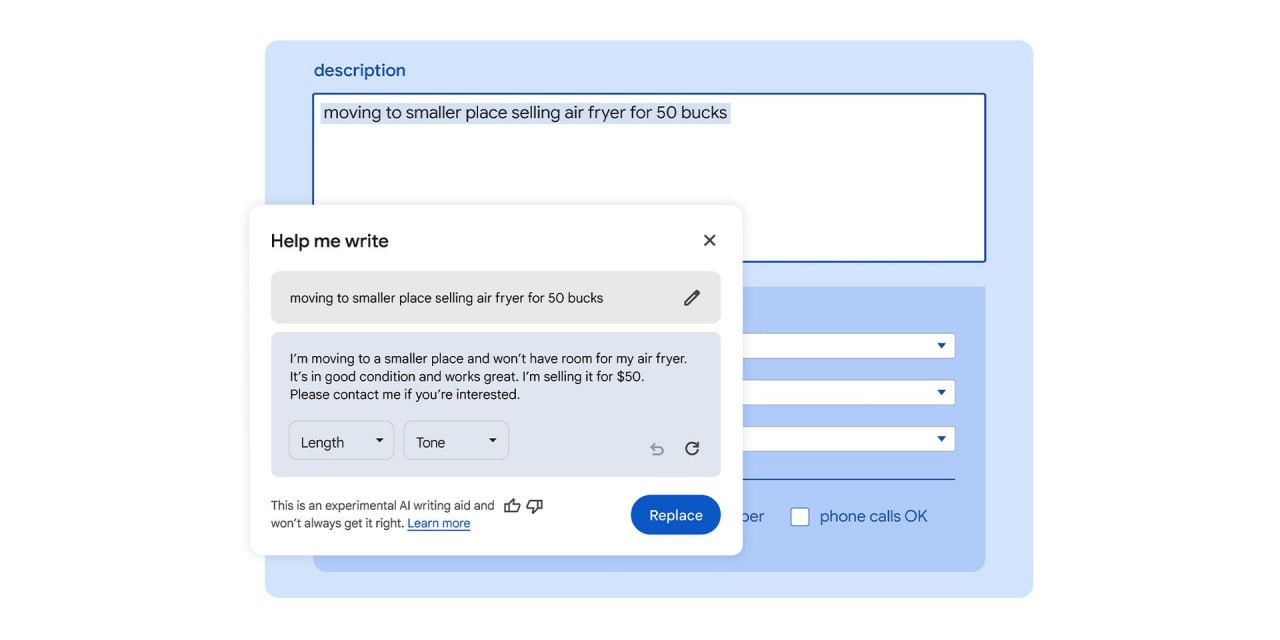
Task: Expand the first dropdown in the form
Action: (940, 346)
